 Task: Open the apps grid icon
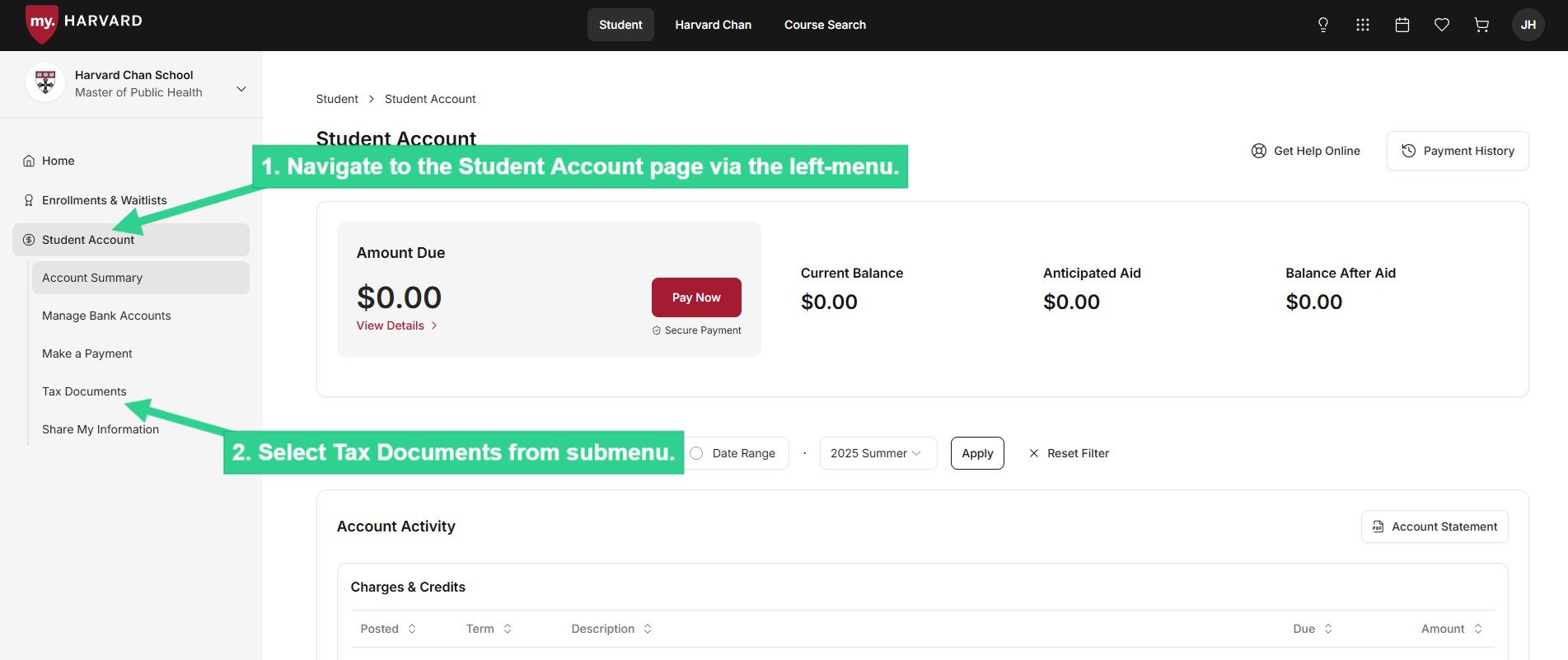1363,25
